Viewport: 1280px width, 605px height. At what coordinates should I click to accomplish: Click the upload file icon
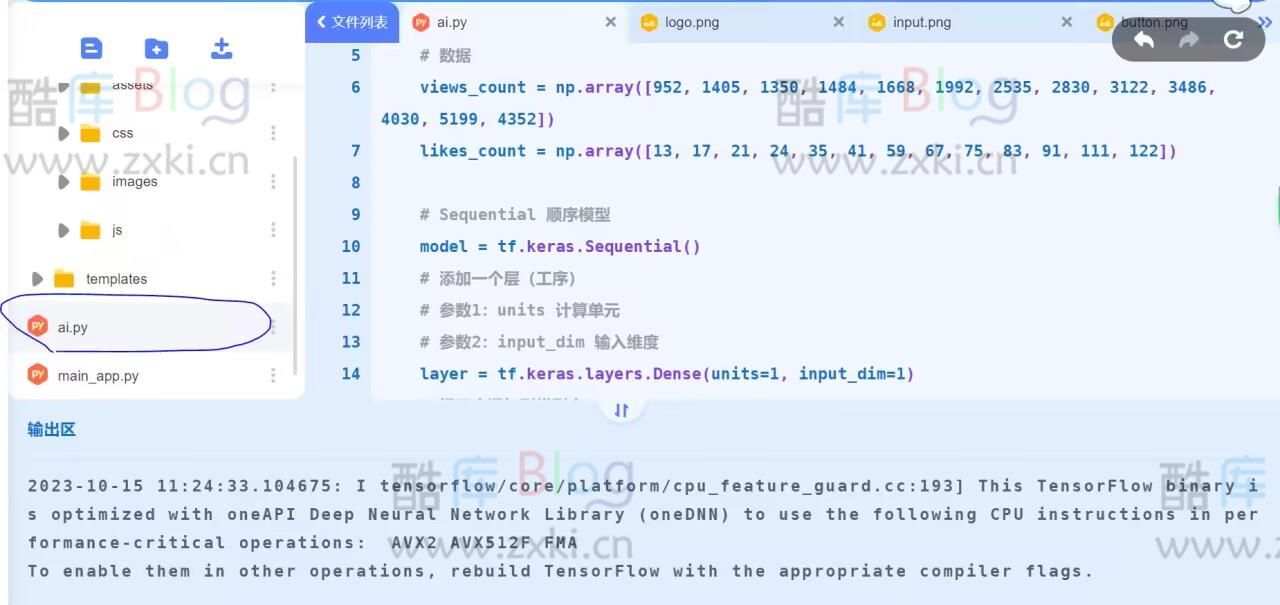[221, 48]
